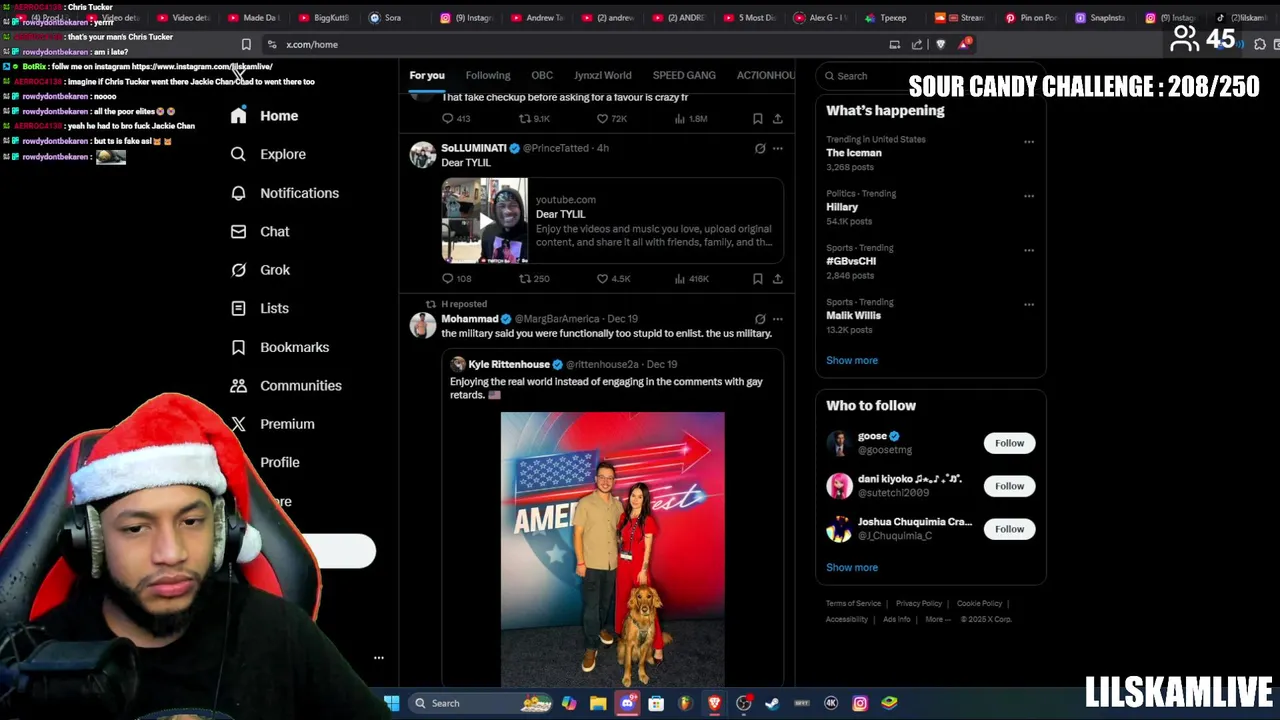Share the SoLLUMINATI Dear TYLIL post
1280x720 pixels.
(x=777, y=279)
